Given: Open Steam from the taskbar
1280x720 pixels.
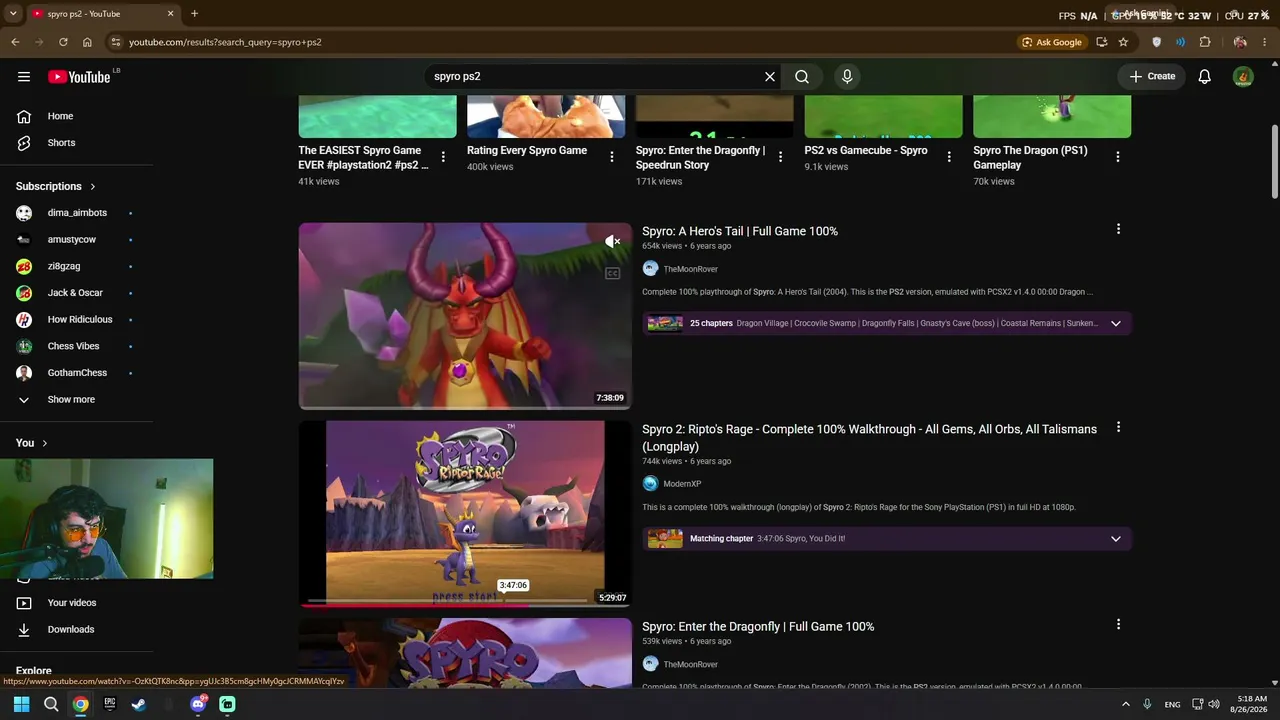Looking at the screenshot, I should coord(139,704).
